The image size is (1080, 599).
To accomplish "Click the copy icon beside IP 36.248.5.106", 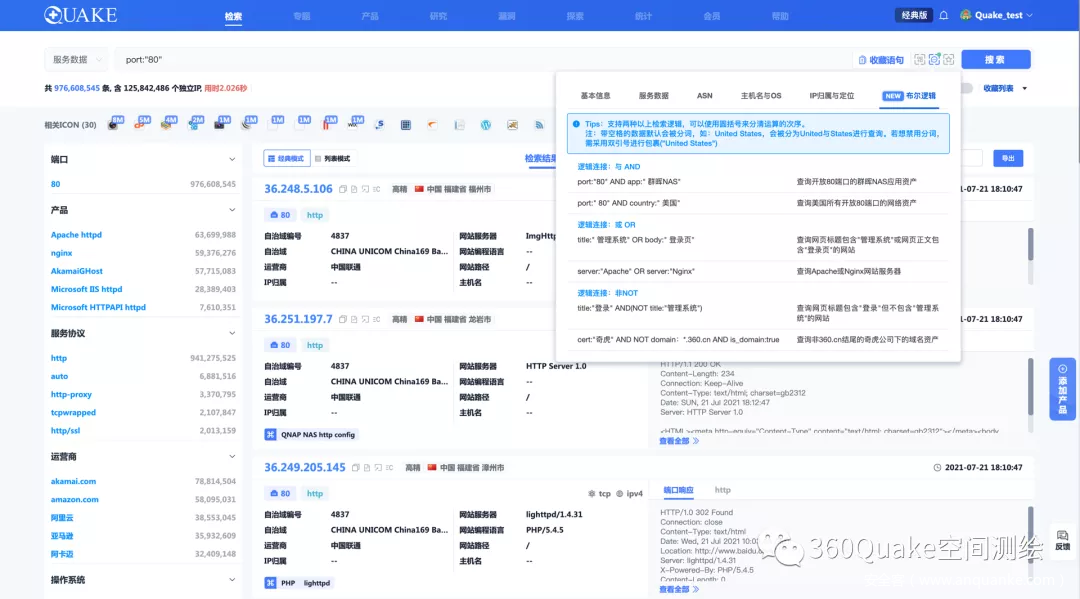I will (x=342, y=189).
